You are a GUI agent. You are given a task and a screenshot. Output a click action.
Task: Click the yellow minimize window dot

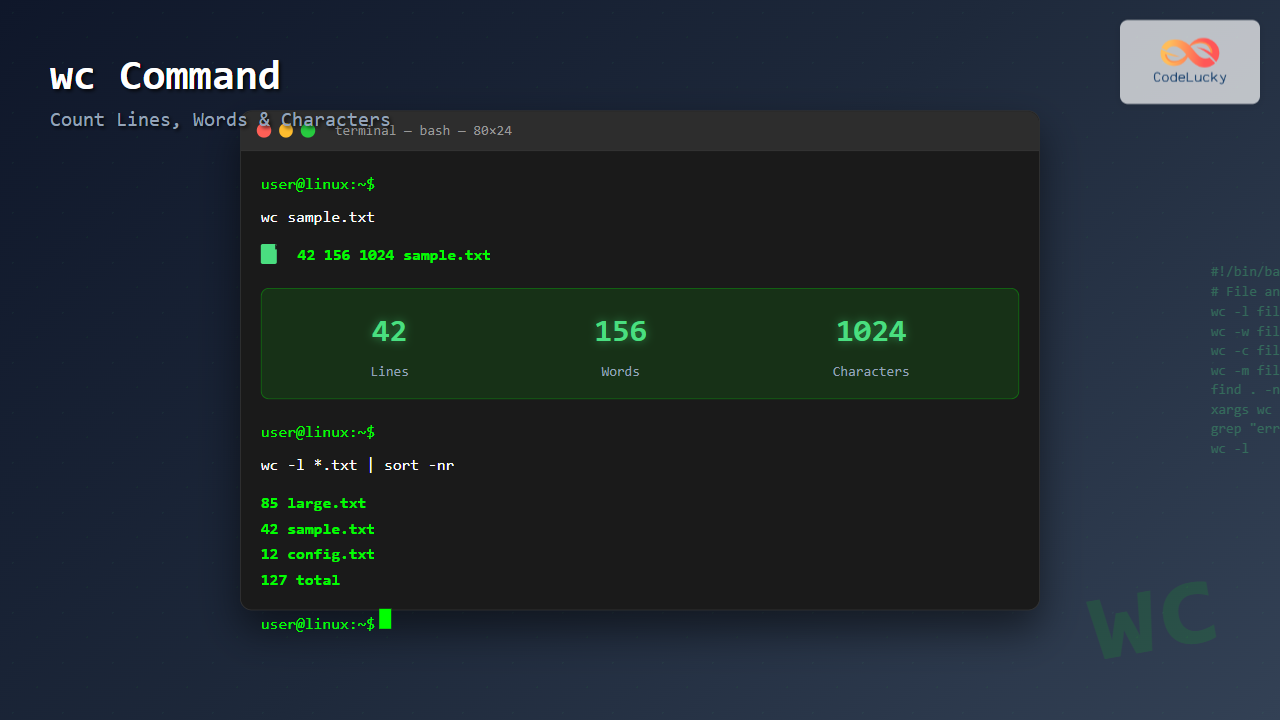pos(286,131)
